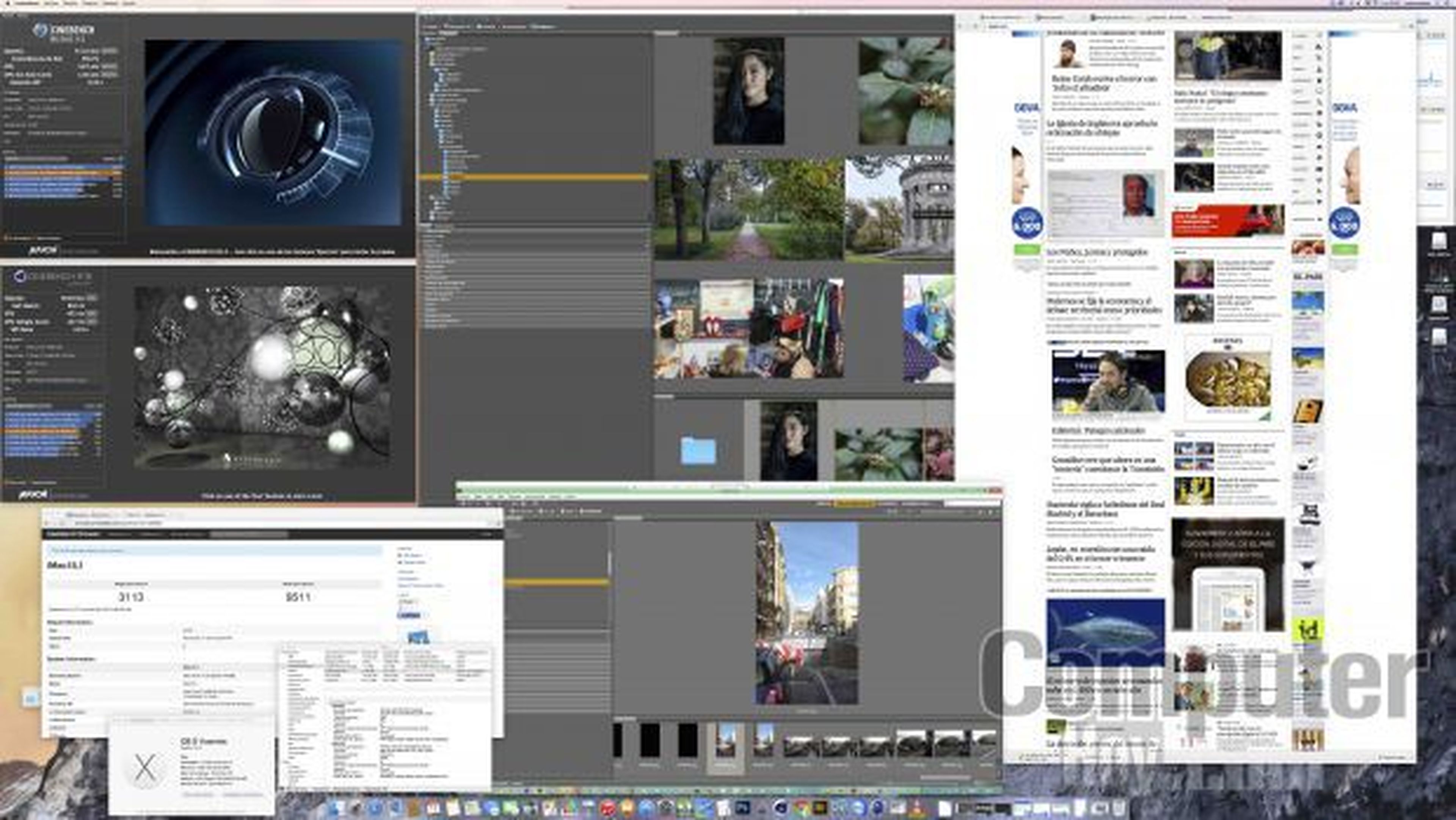Image resolution: width=1456 pixels, height=820 pixels.
Task: Click the red banner ad on El País
Action: (x=1228, y=221)
